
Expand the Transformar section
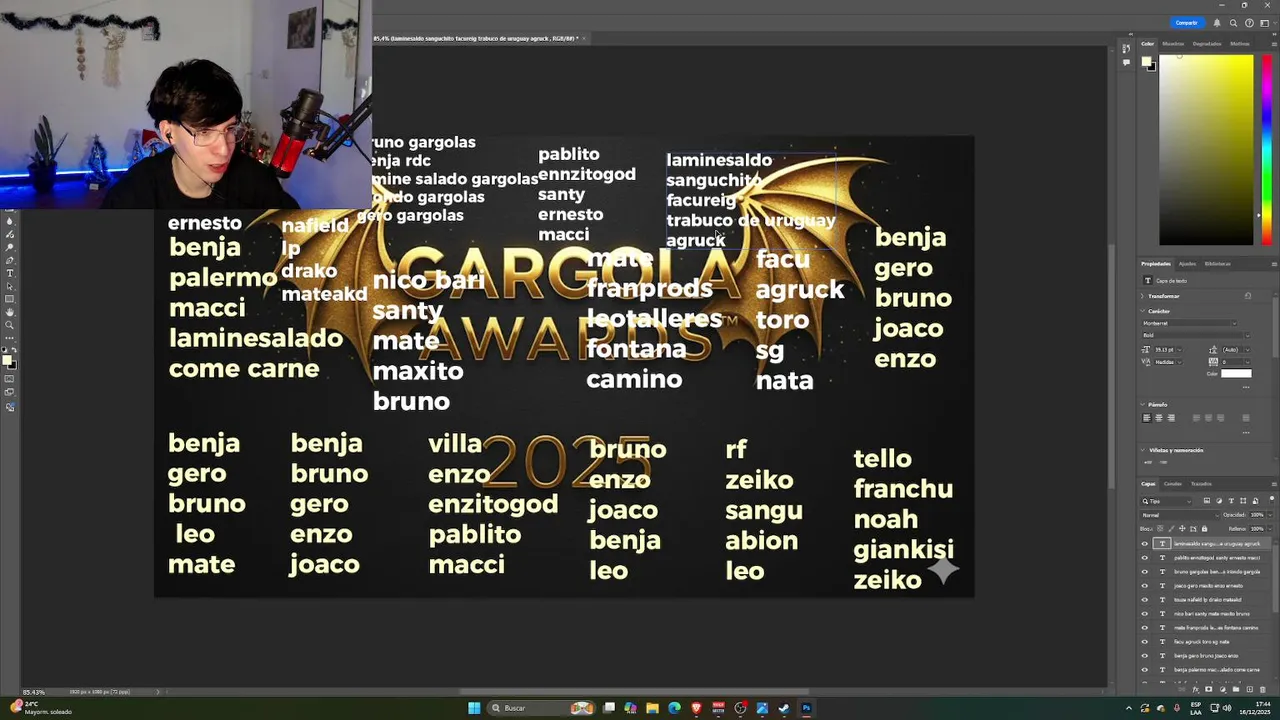click(1143, 296)
